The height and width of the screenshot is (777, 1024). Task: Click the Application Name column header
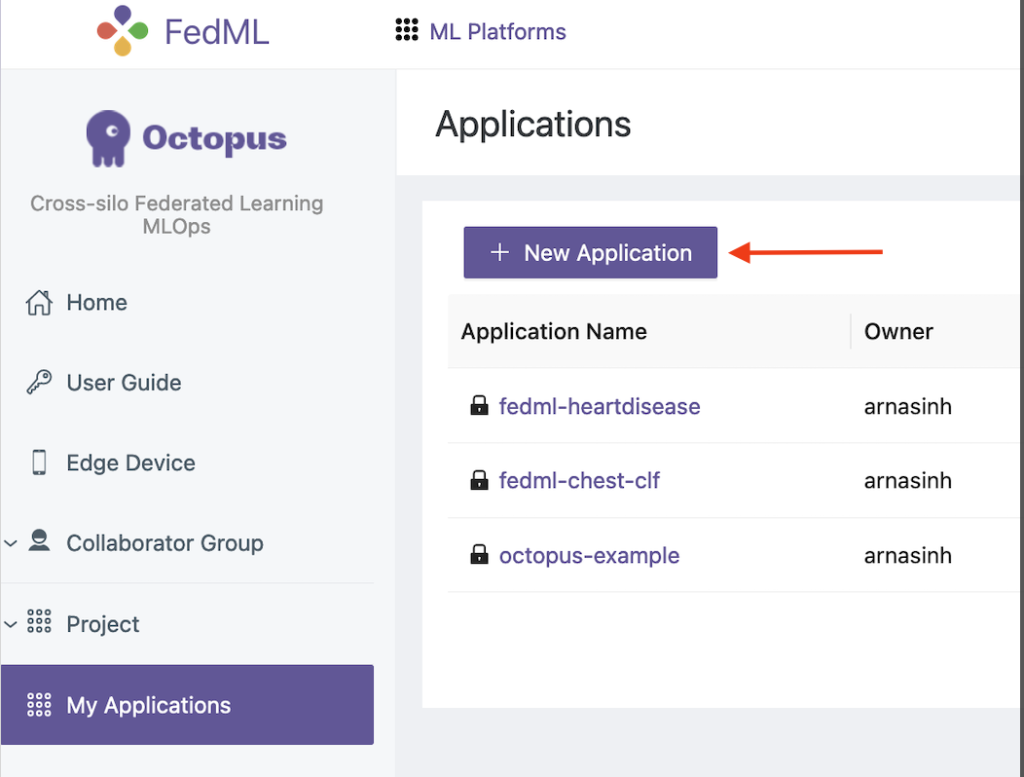pyautogui.click(x=554, y=332)
